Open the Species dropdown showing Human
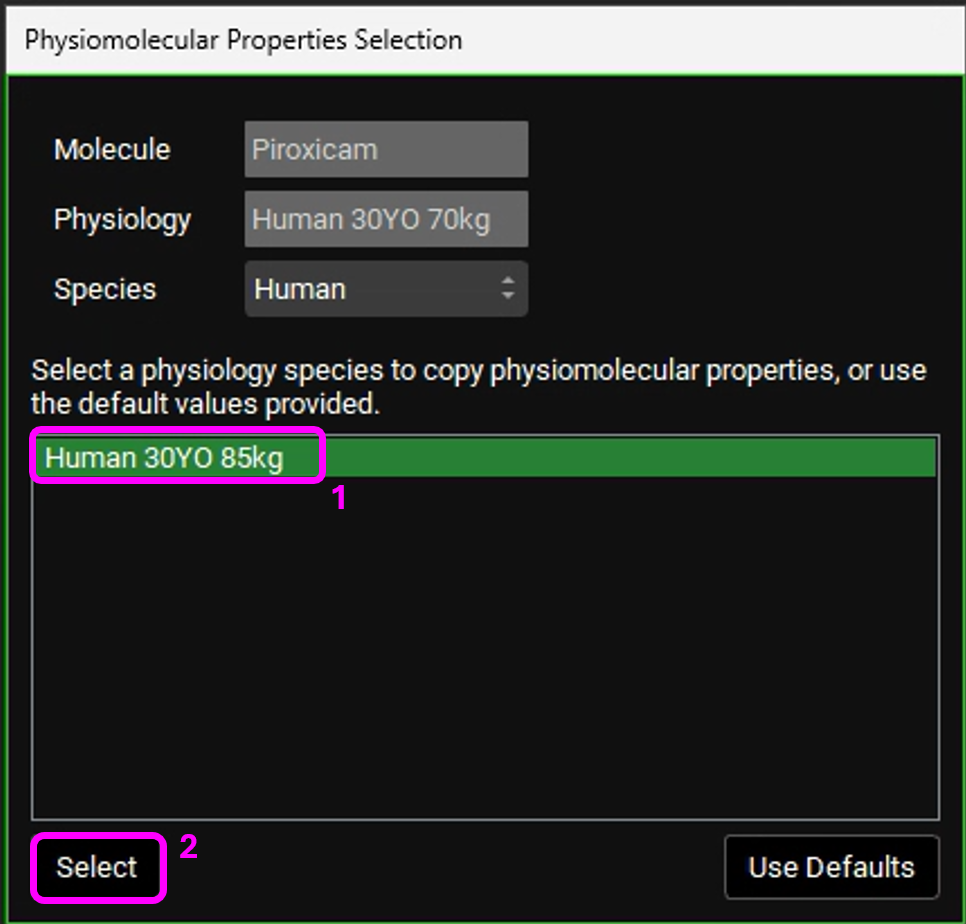This screenshot has height=924, width=966. click(x=385, y=290)
